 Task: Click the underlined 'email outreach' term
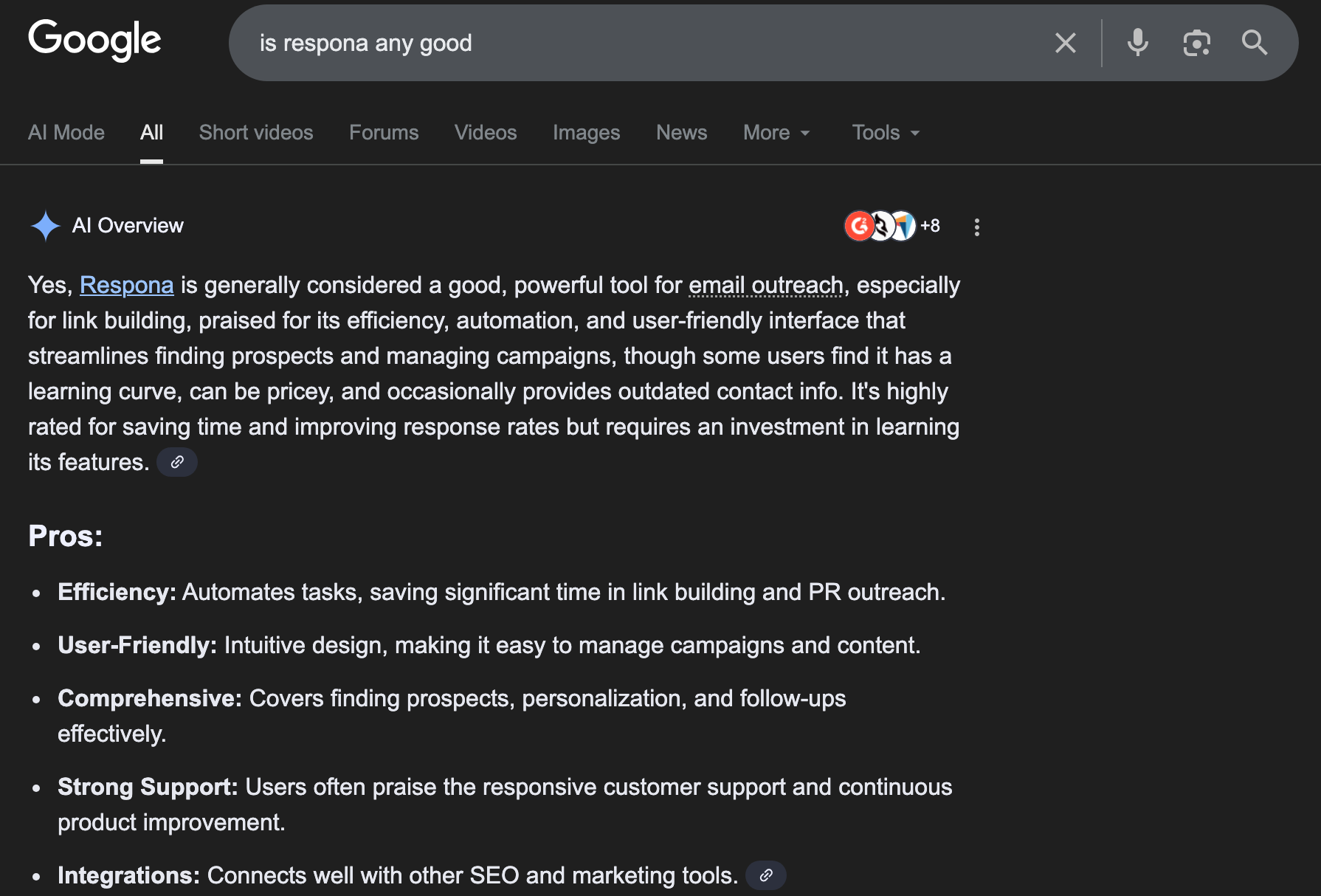click(x=765, y=286)
